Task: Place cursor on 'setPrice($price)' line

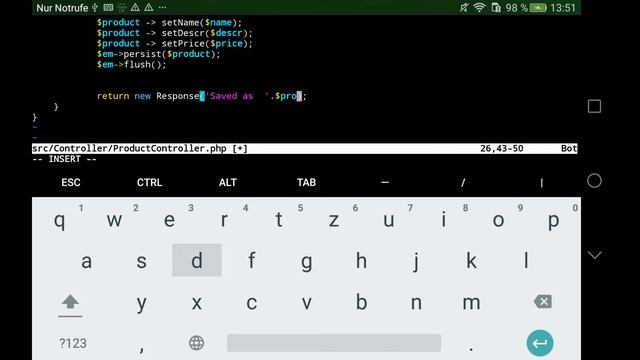Action: 175,43
